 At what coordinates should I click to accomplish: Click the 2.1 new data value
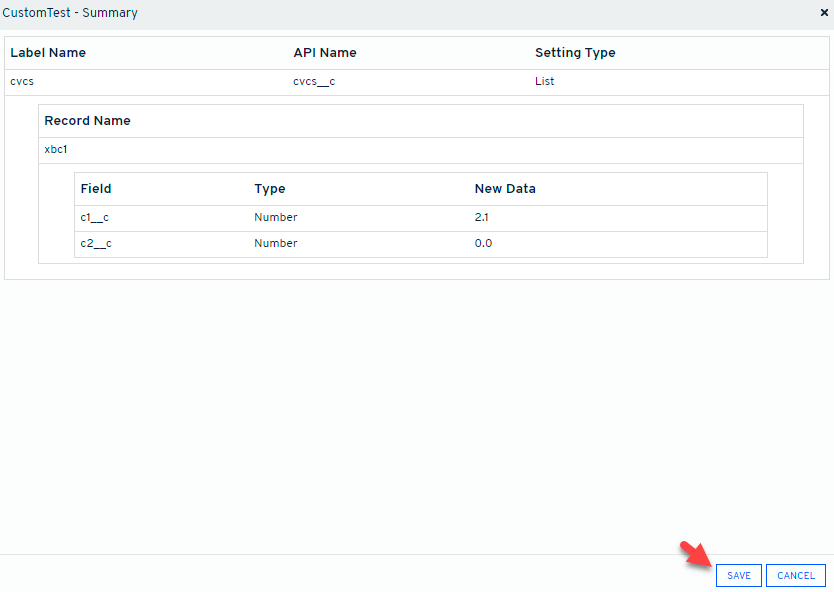482,218
